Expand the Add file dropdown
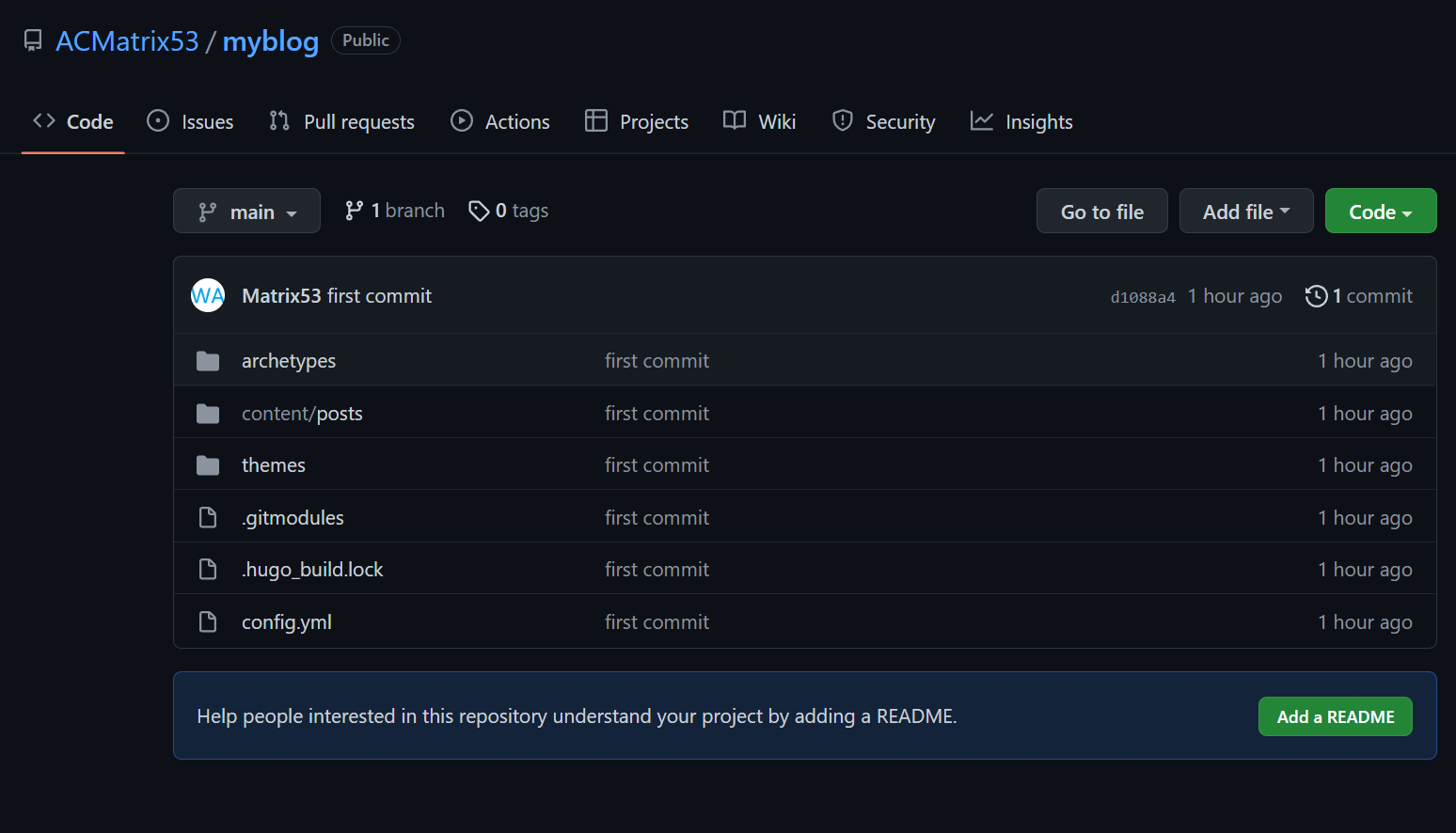Screen dimensions: 1456x833 click(x=1246, y=212)
